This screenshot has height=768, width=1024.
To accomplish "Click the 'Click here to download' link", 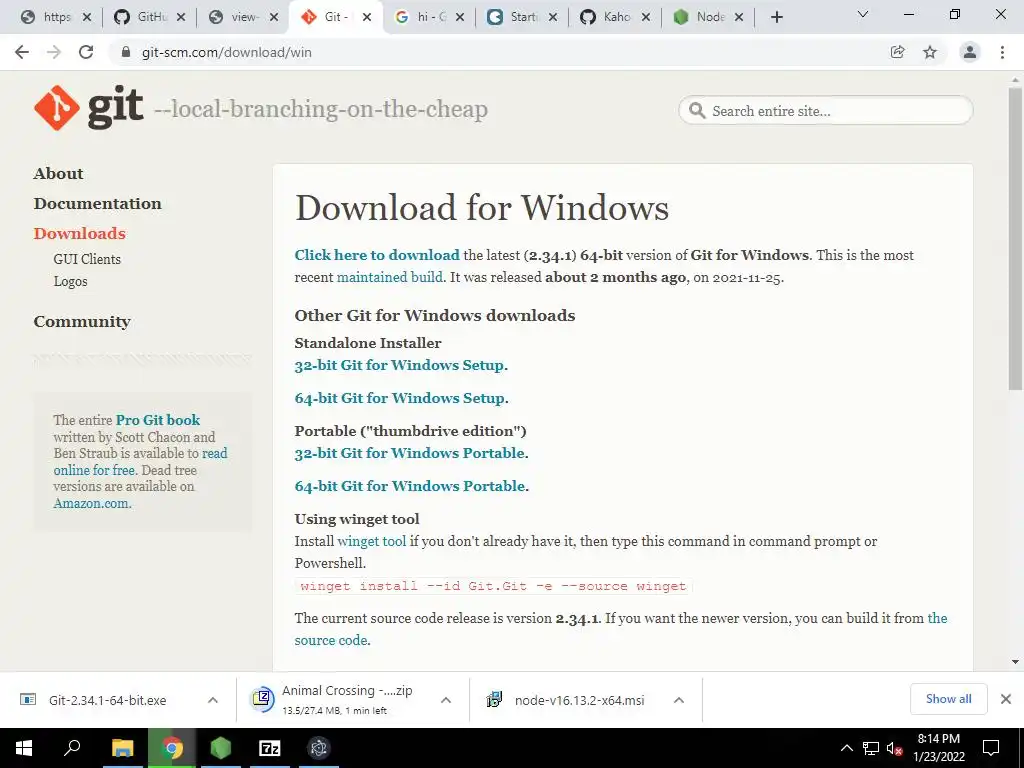I will coord(377,255).
